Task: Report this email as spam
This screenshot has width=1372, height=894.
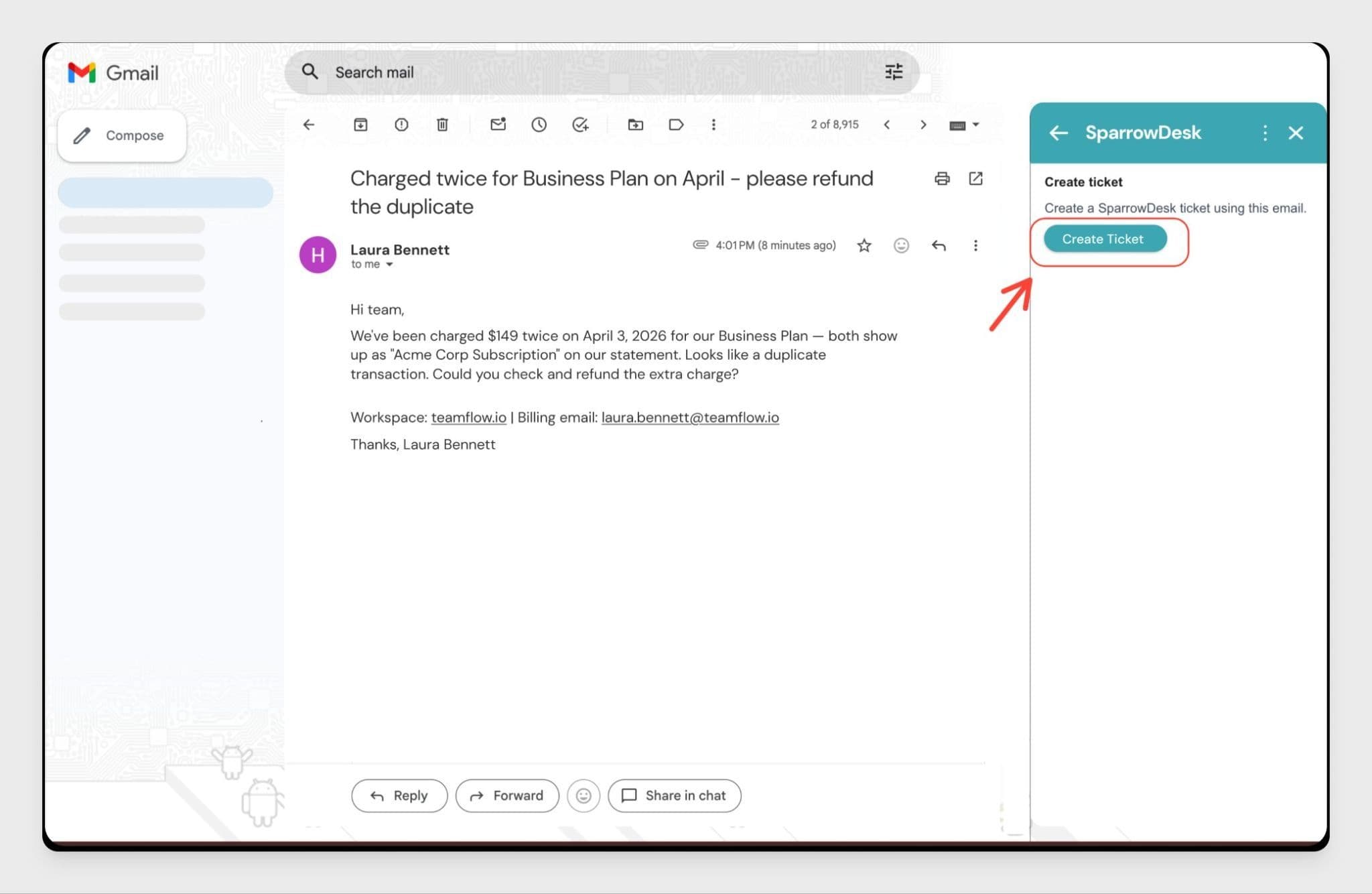Action: tap(401, 125)
